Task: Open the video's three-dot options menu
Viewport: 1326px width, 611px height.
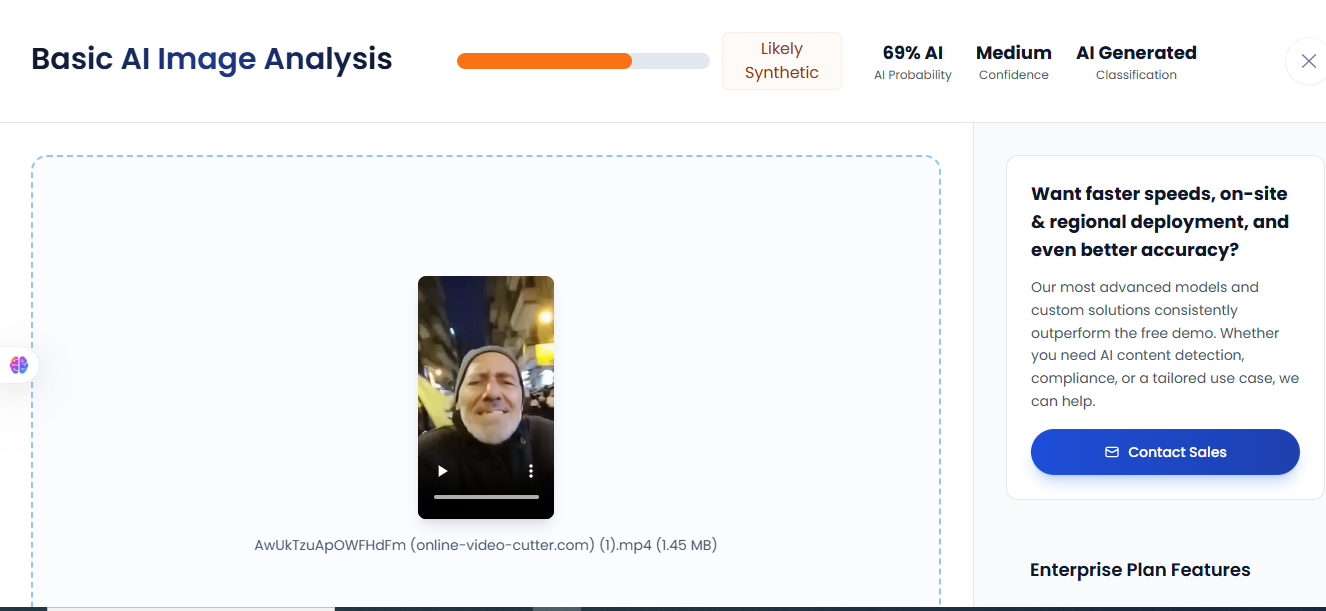Action: click(531, 471)
